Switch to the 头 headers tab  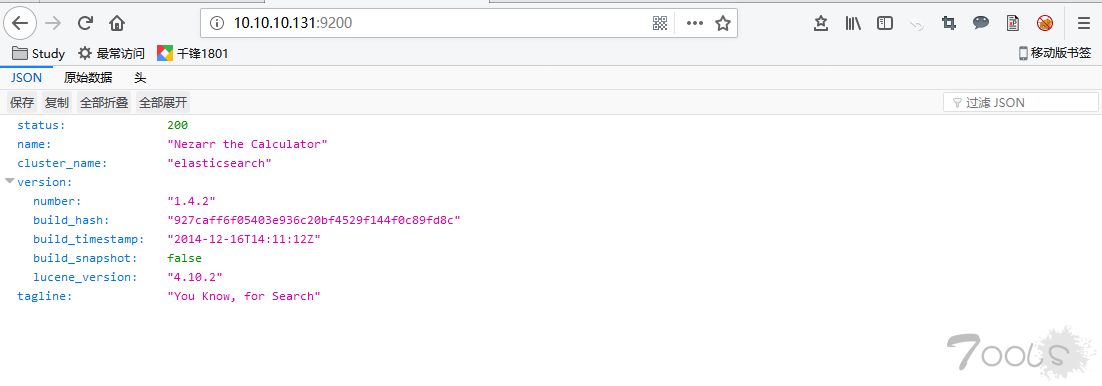[x=140, y=78]
